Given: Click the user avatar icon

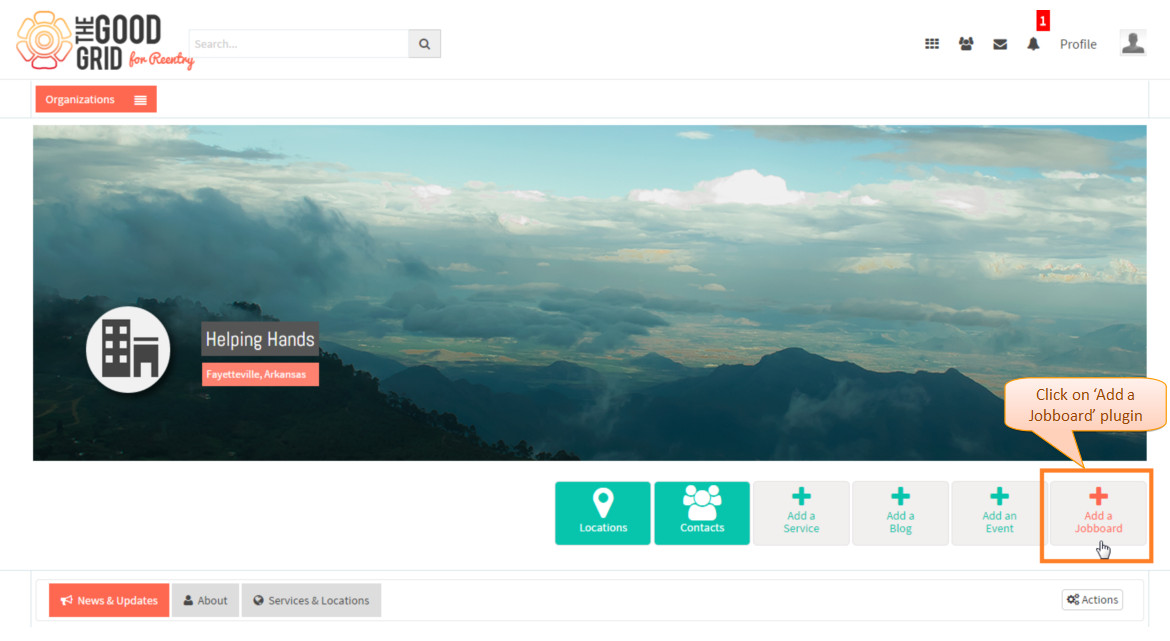Looking at the screenshot, I should tap(1133, 43).
